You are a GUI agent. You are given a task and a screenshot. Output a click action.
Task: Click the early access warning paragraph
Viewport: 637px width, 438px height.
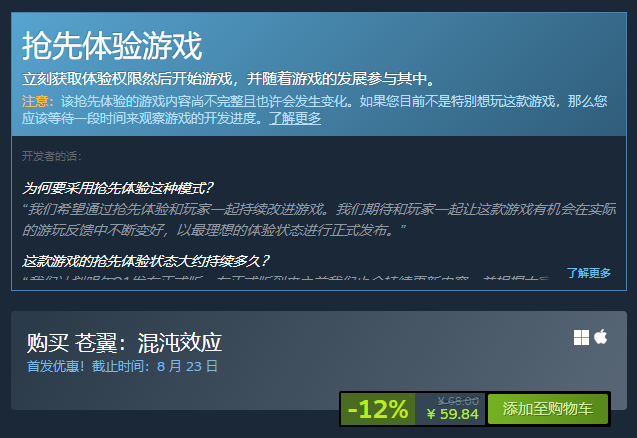point(315,110)
